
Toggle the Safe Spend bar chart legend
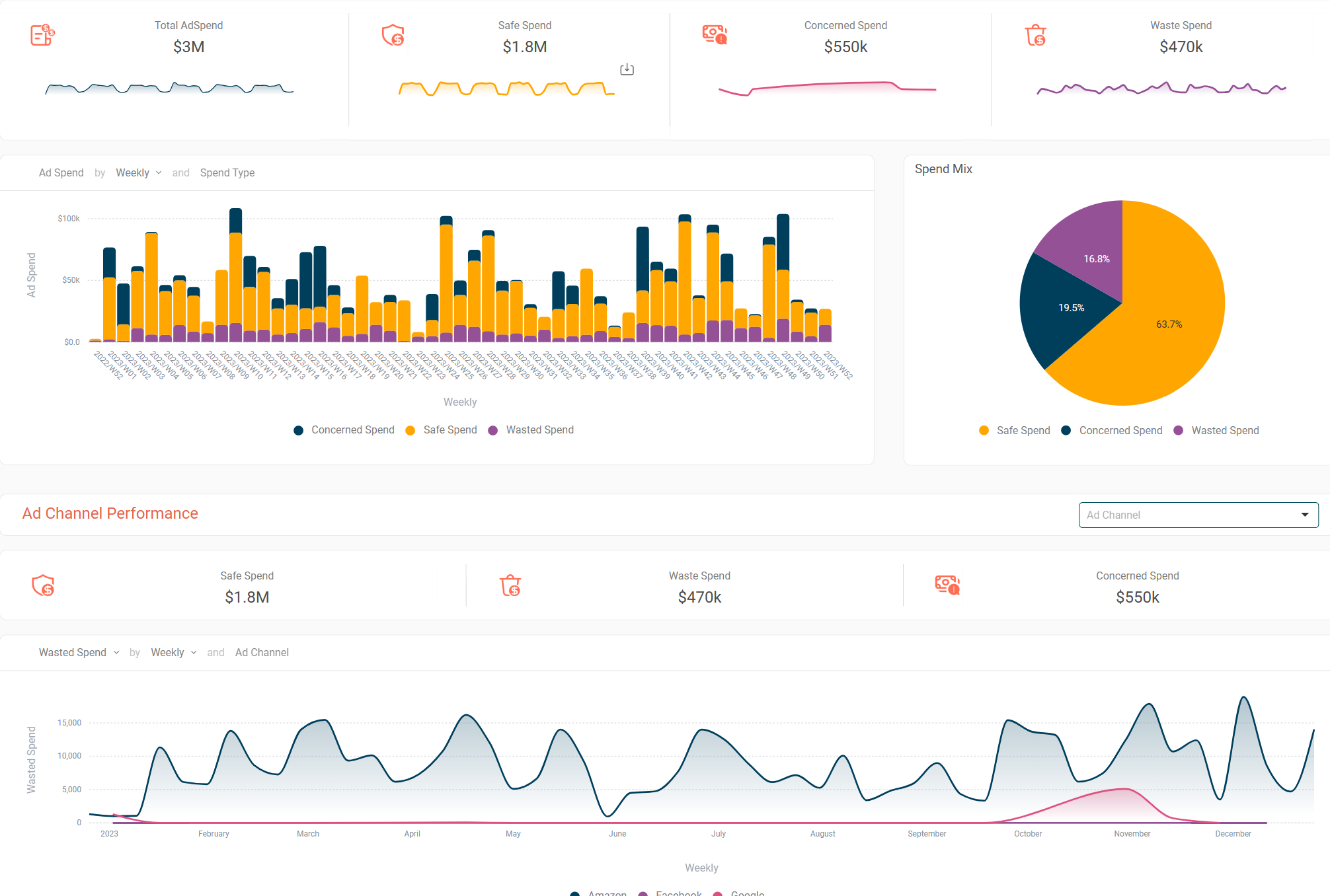tap(442, 430)
